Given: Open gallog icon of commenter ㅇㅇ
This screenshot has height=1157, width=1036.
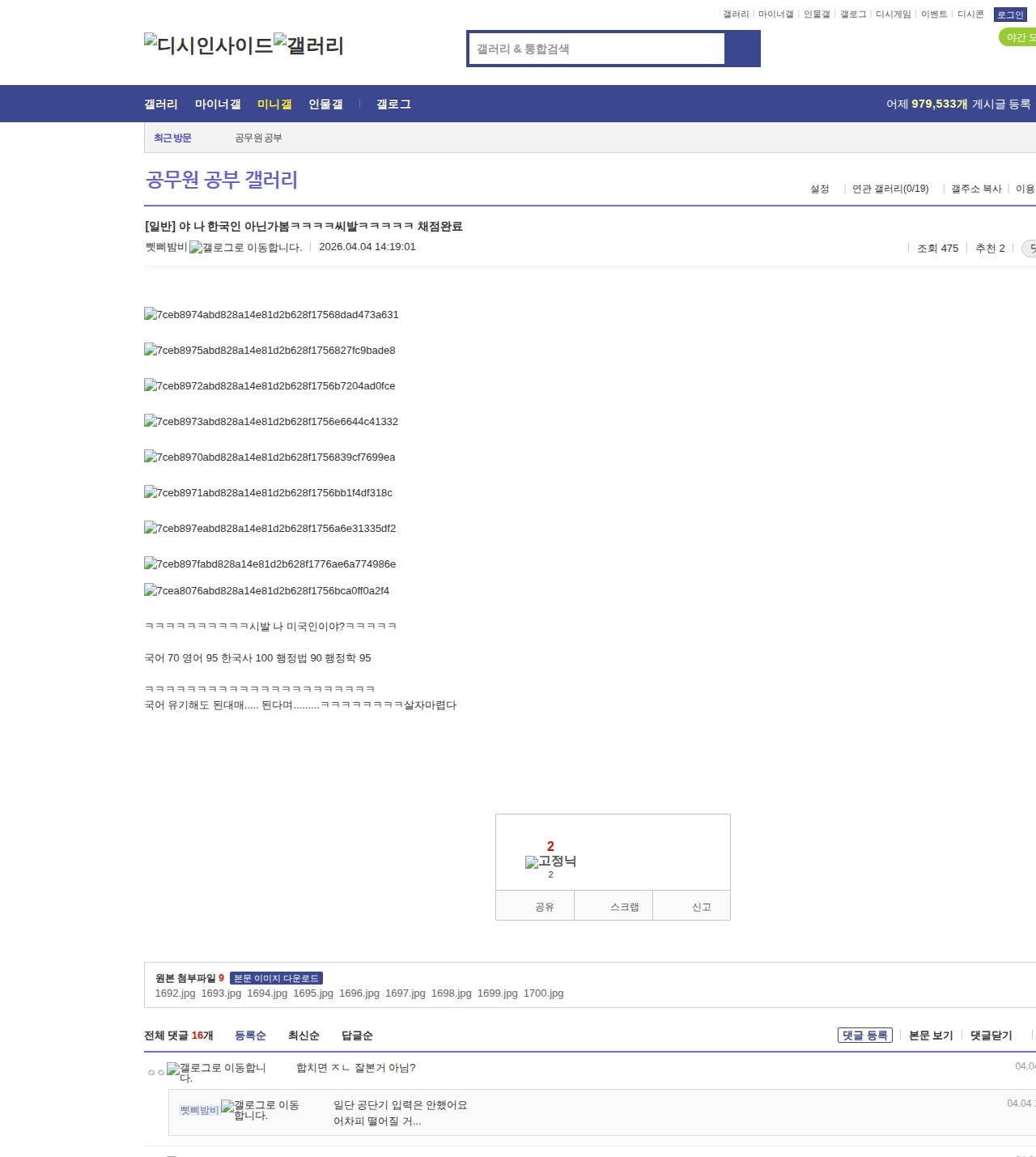Looking at the screenshot, I should click(216, 1072).
